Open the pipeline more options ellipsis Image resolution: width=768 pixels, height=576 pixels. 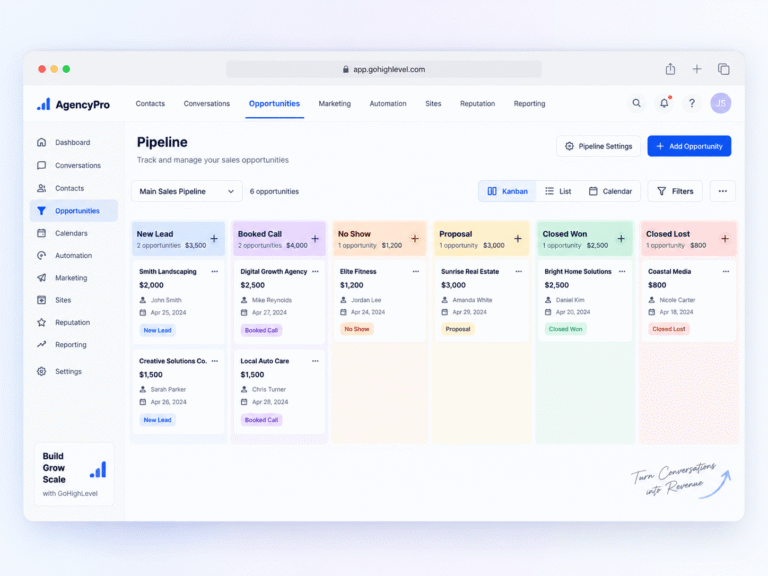pyautogui.click(x=722, y=191)
